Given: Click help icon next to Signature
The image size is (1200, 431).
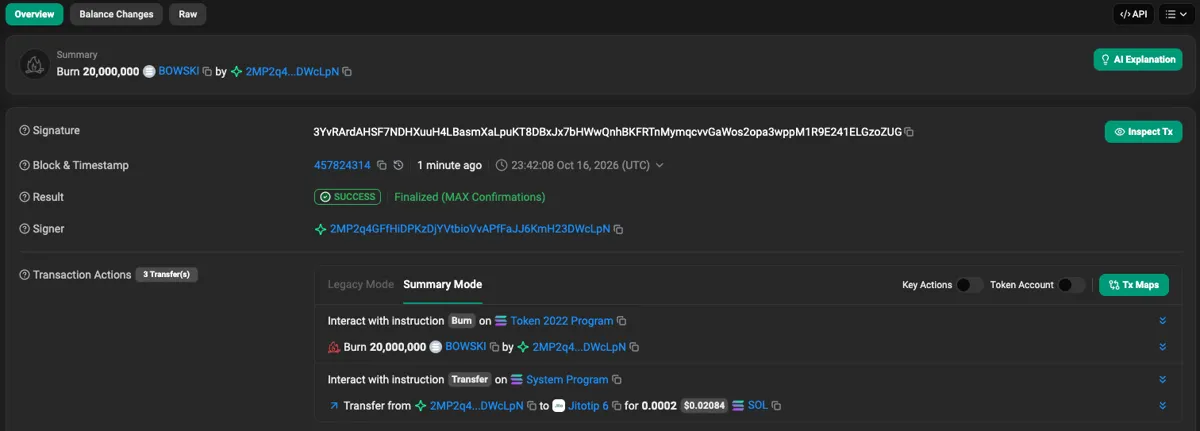Looking at the screenshot, I should pyautogui.click(x=25, y=131).
